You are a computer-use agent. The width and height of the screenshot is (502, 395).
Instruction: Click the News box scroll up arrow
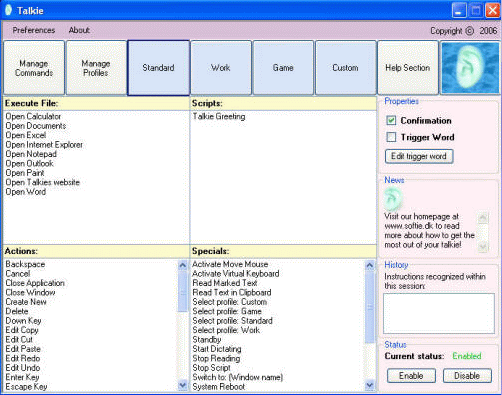tap(483, 218)
